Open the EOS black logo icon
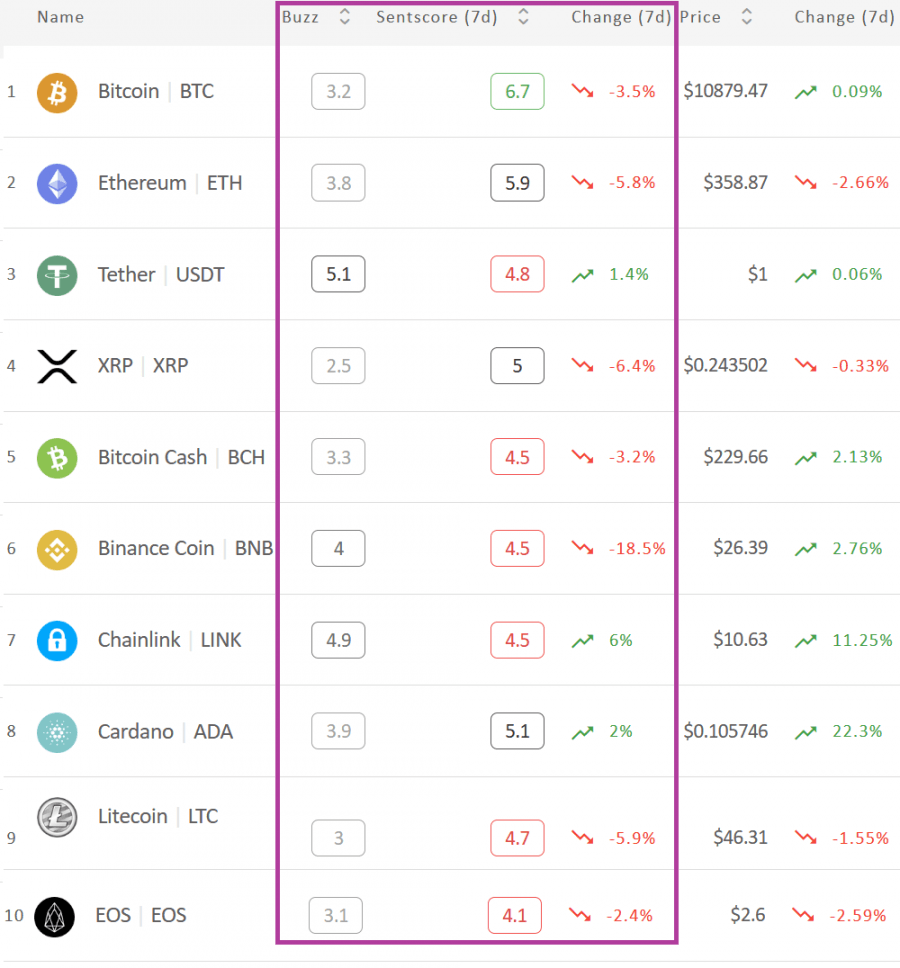This screenshot has height=968, width=900. 54,917
